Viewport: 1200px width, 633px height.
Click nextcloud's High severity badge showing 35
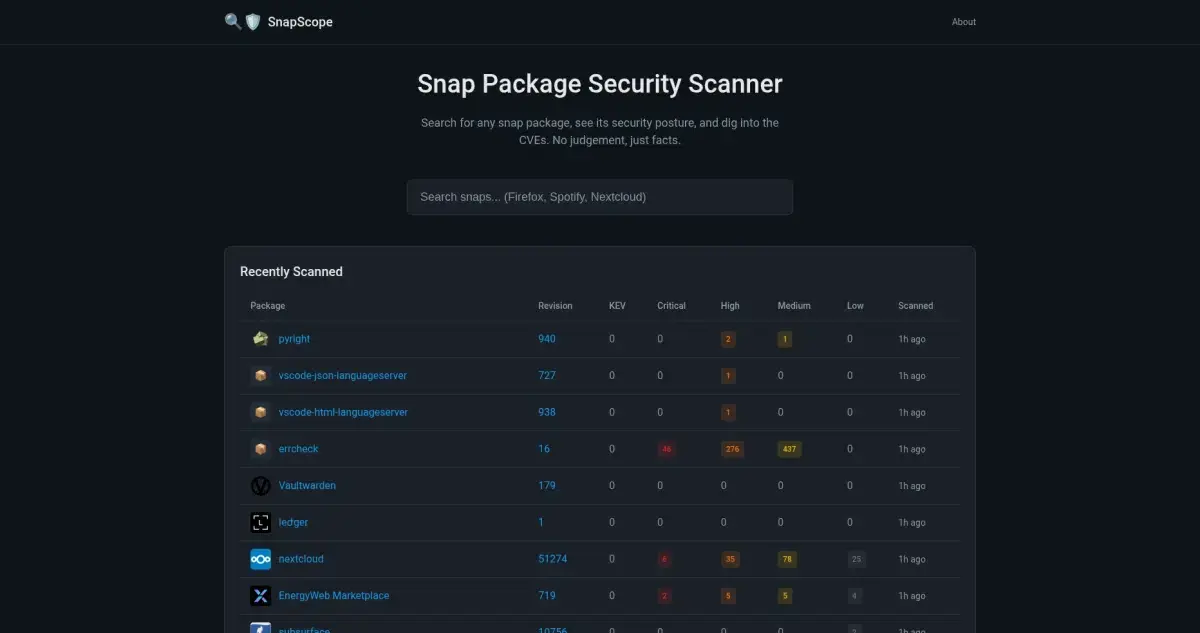tap(729, 559)
